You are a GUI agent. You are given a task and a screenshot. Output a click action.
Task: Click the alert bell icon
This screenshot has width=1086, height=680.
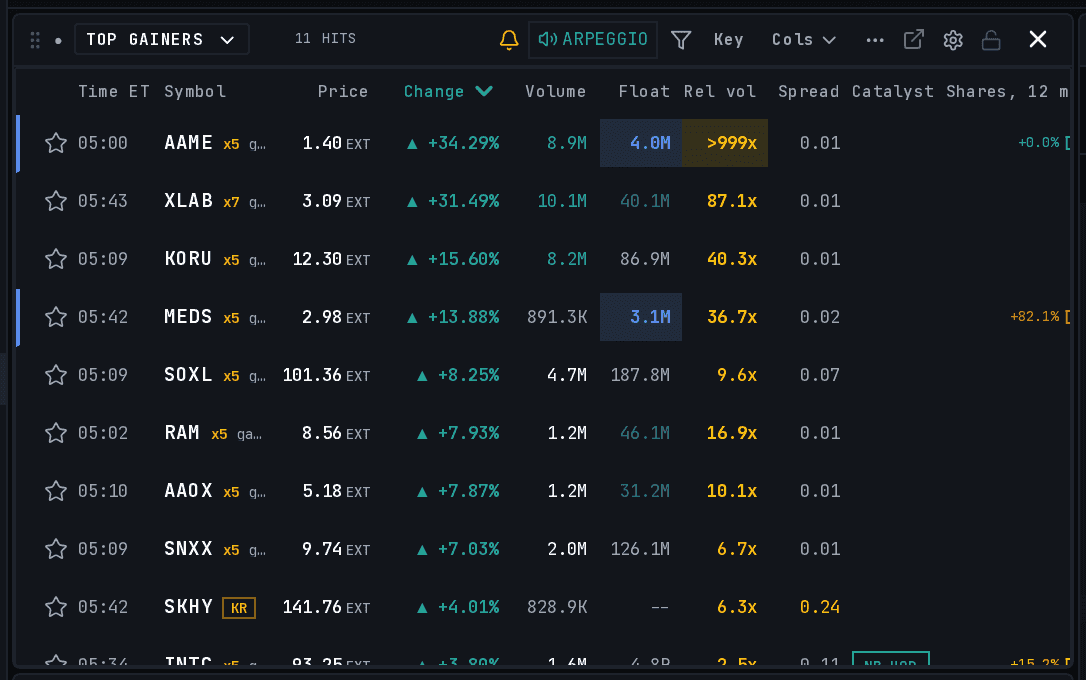click(509, 39)
